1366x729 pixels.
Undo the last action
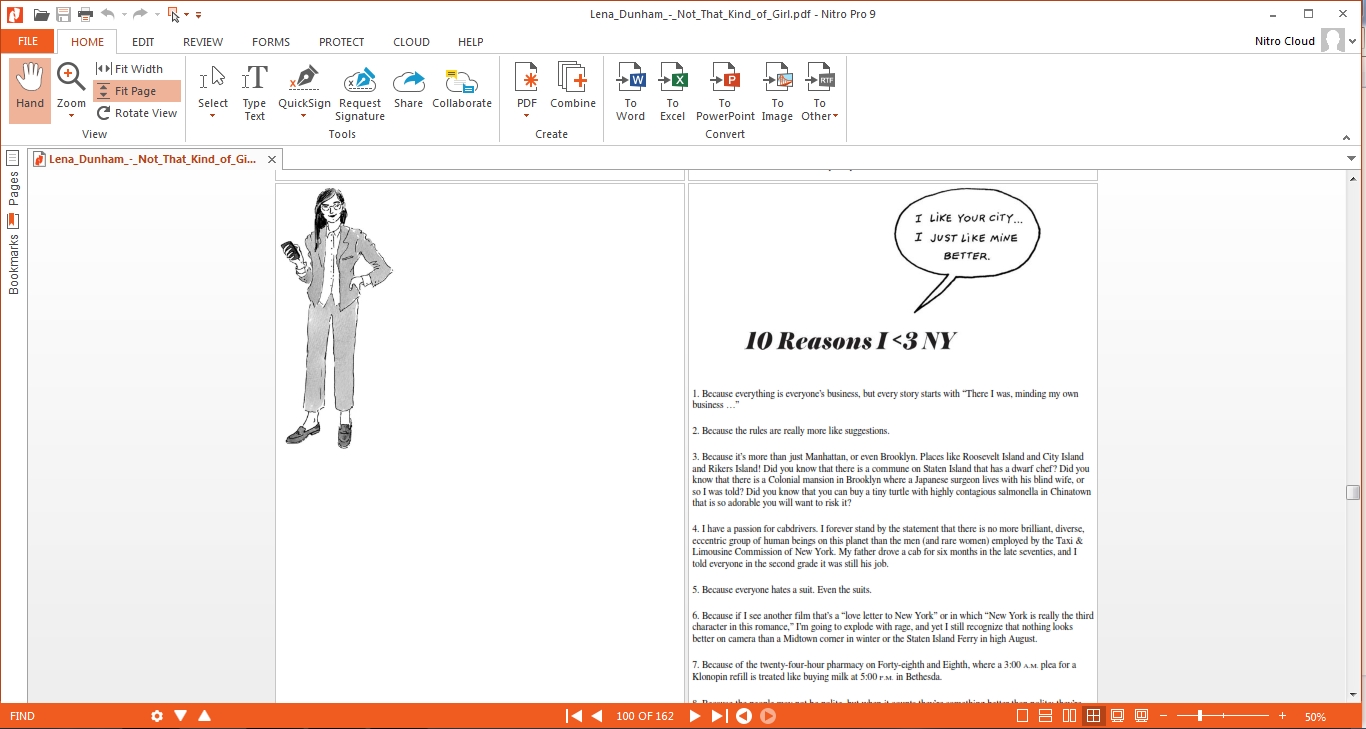[108, 14]
